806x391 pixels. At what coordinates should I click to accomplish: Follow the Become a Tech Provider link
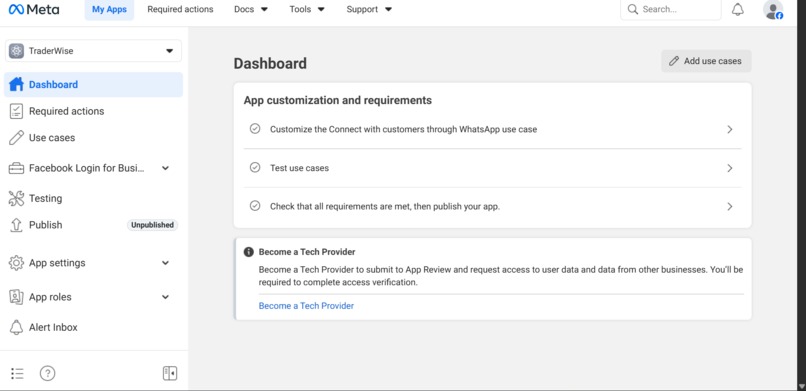pos(306,306)
